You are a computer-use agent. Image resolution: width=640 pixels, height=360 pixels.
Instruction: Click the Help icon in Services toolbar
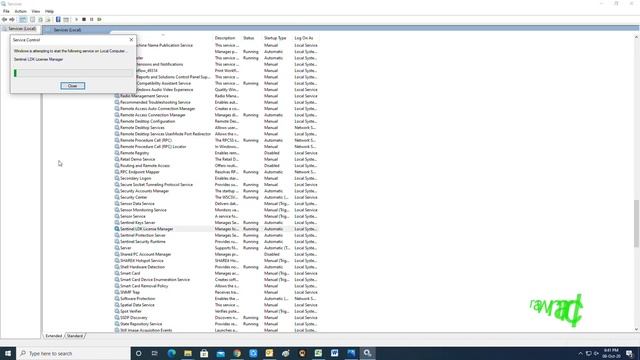tap(58, 20)
